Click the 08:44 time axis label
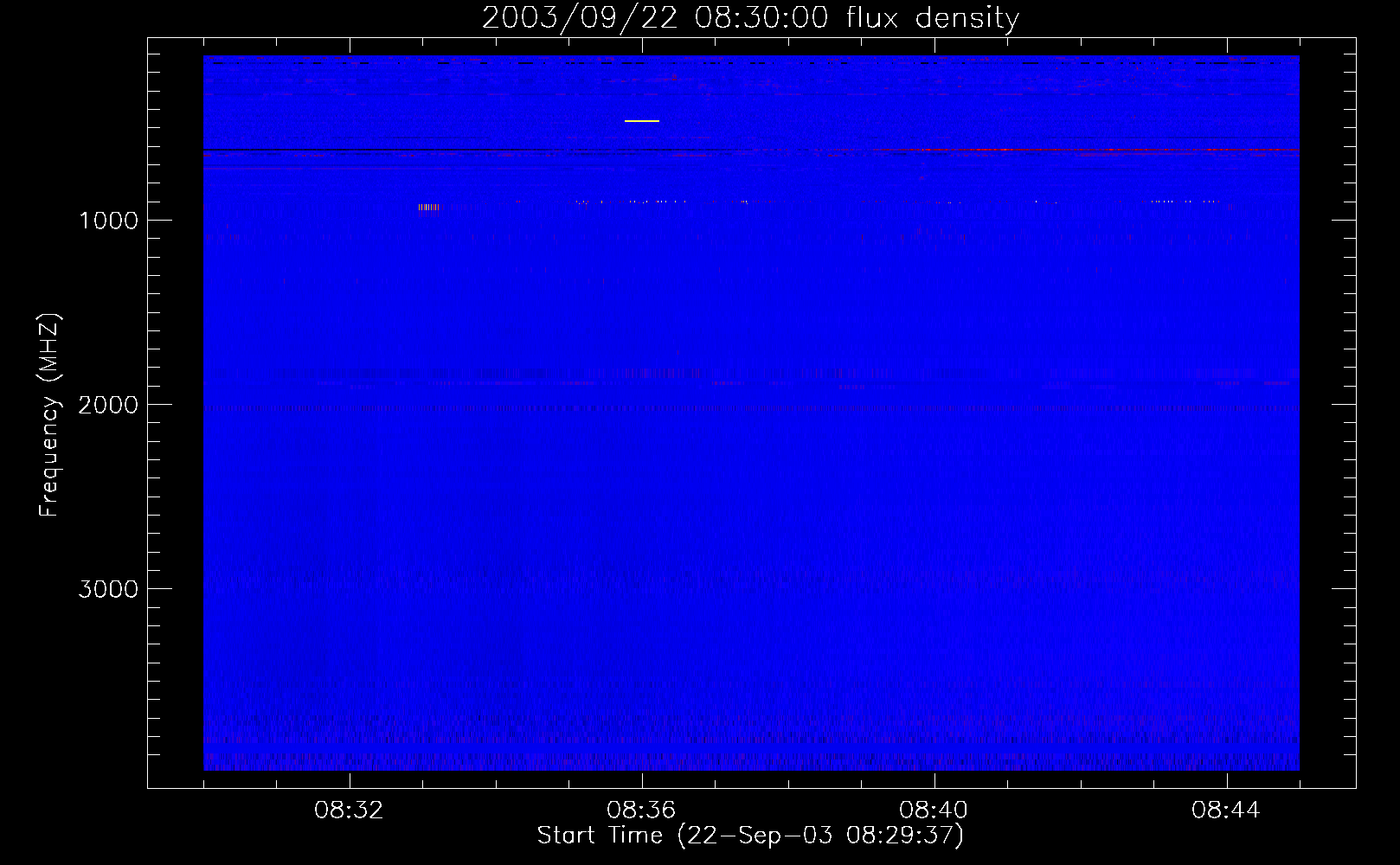1400x865 pixels. pyautogui.click(x=1226, y=811)
